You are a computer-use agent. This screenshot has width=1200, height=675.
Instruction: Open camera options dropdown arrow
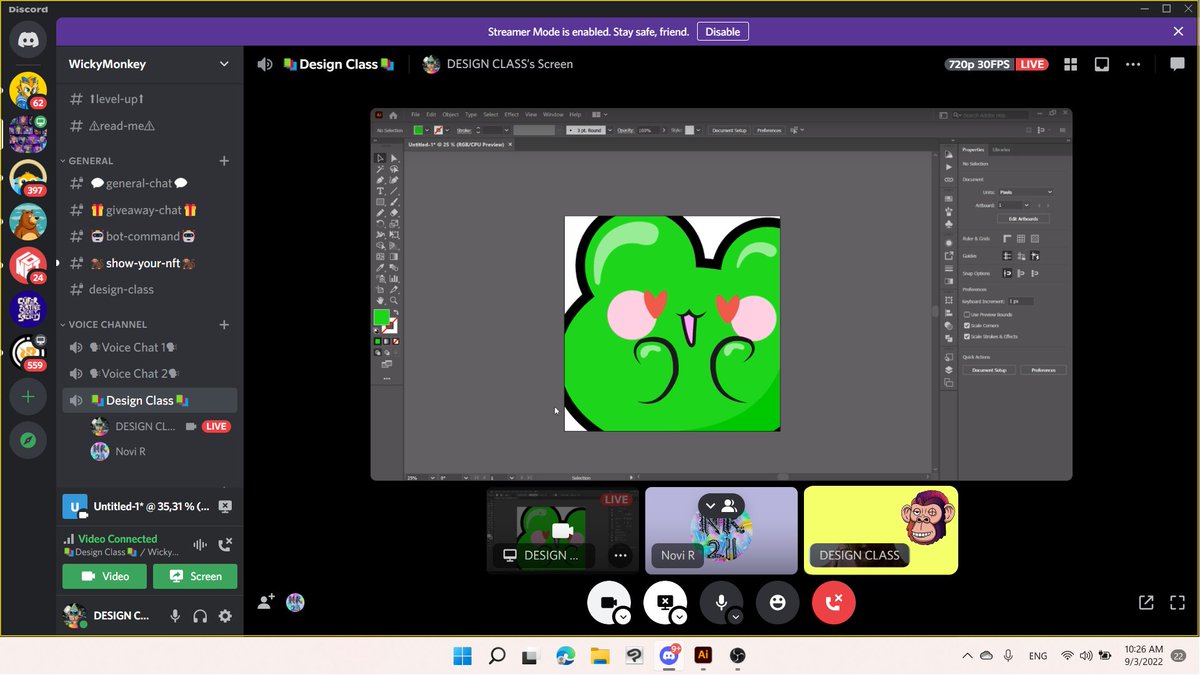pyautogui.click(x=623, y=617)
